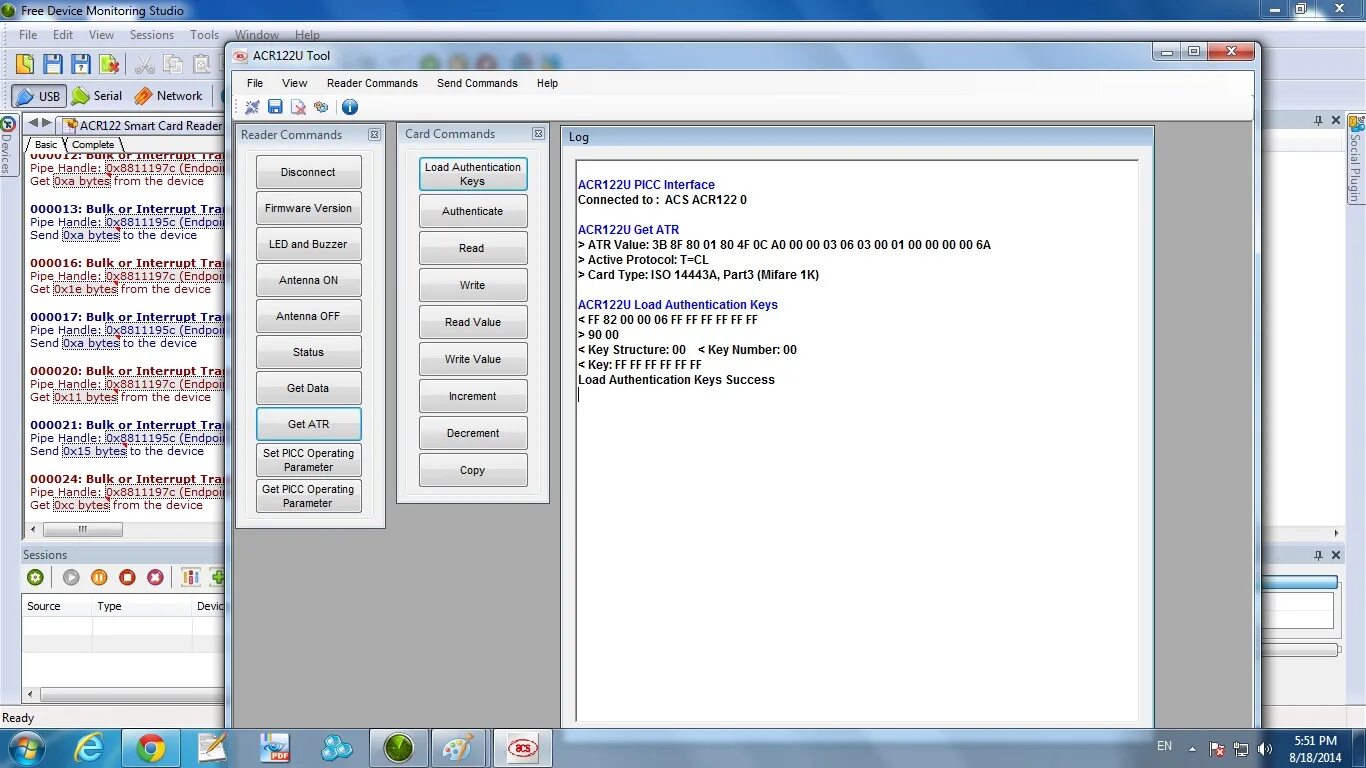Image resolution: width=1366 pixels, height=768 pixels.
Task: Open Sessions menu in Monitoring Studio
Action: pos(151,35)
